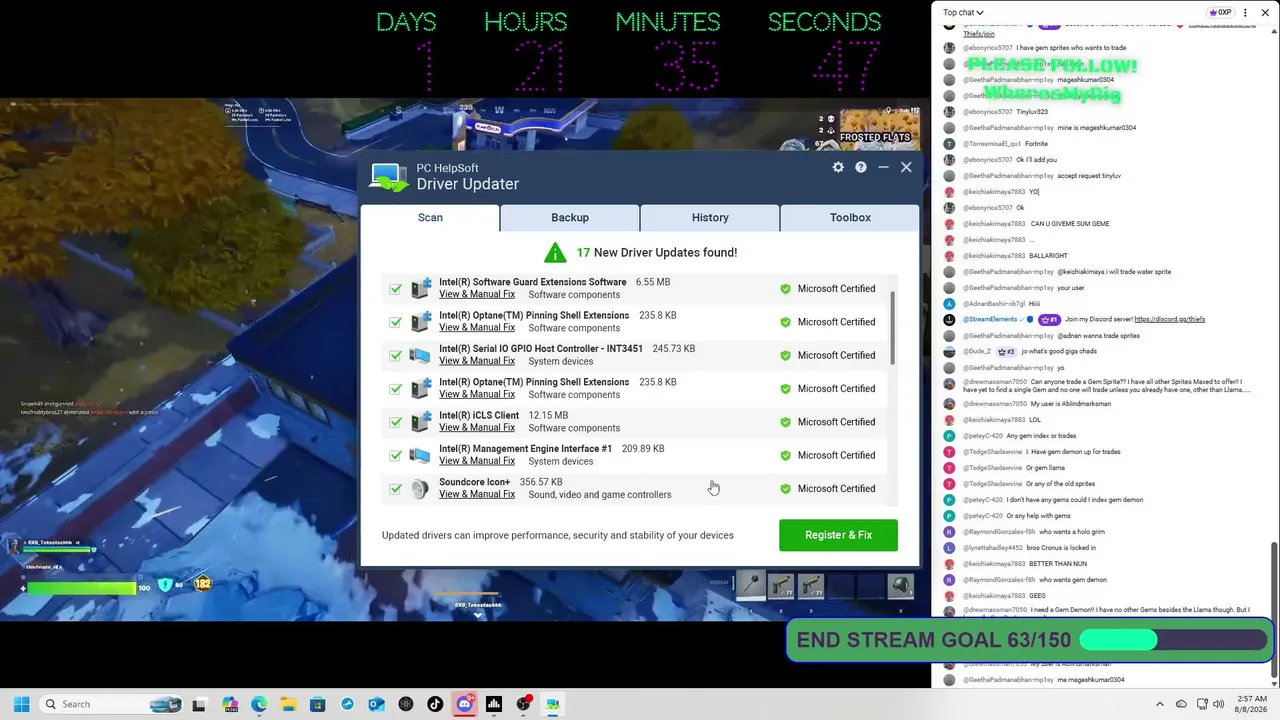Open the chat more options menu

tap(1246, 13)
